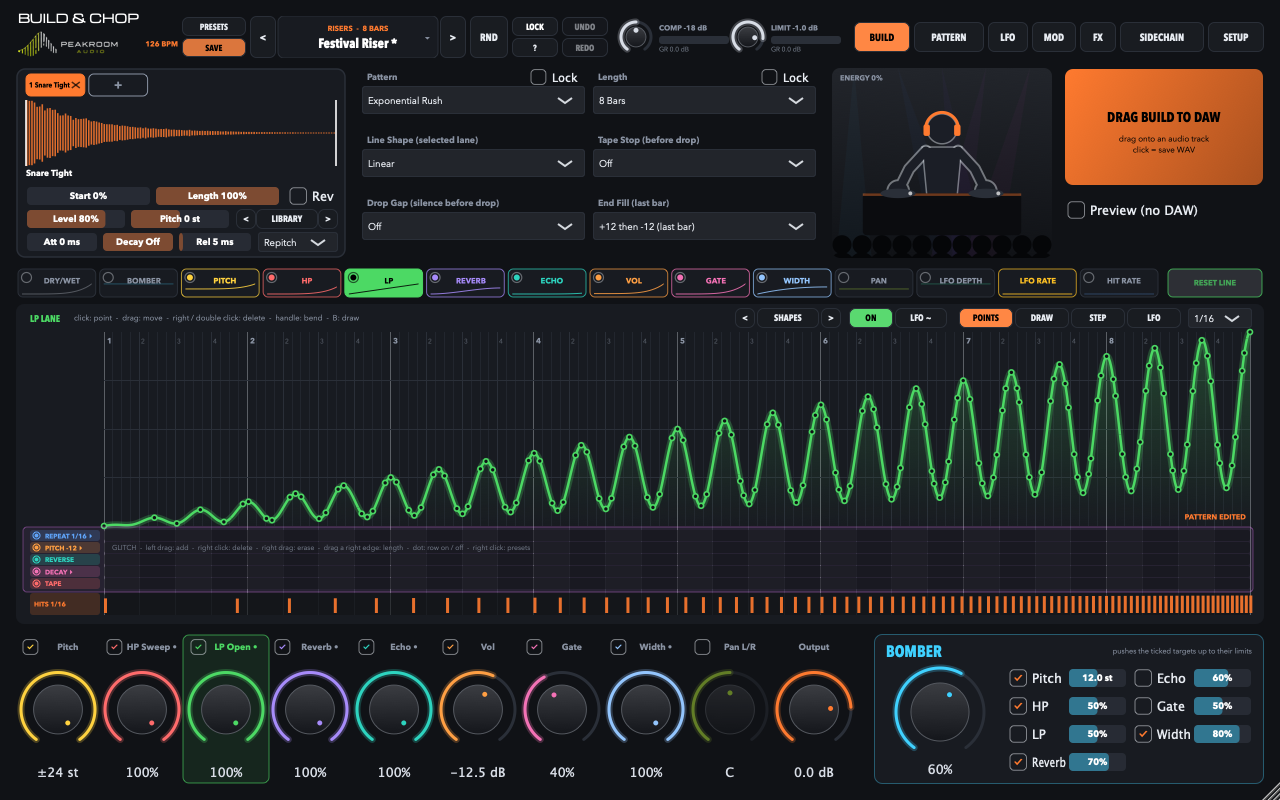The height and width of the screenshot is (800, 1280).
Task: Open the Length dropdown showing 8 Bars
Action: pyautogui.click(x=704, y=100)
